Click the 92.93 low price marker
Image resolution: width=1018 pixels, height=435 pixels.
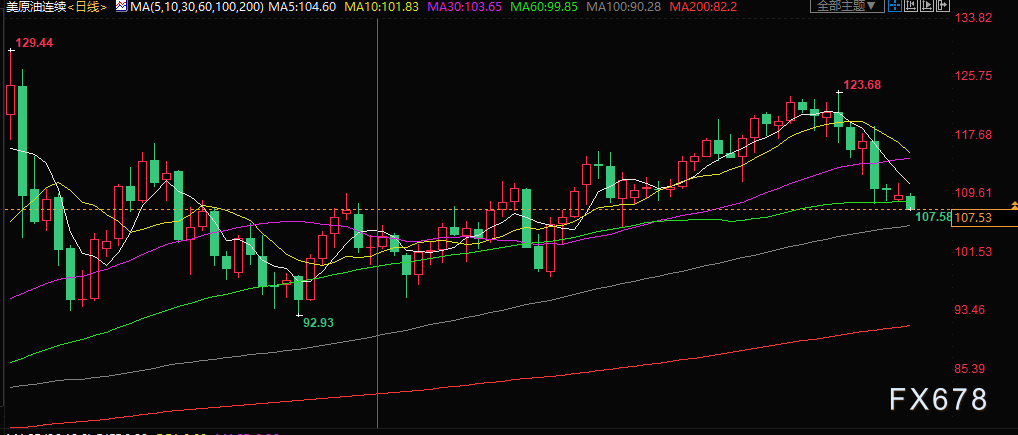[x=322, y=321]
